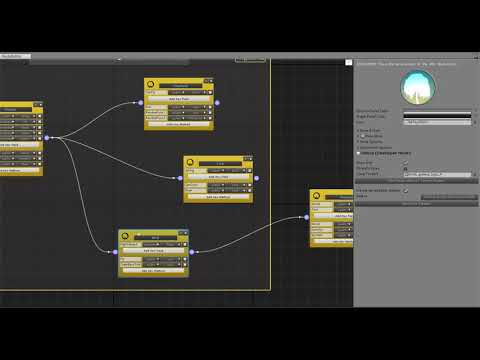Toggle the first row checkbox on the uppermost node

(210, 92)
